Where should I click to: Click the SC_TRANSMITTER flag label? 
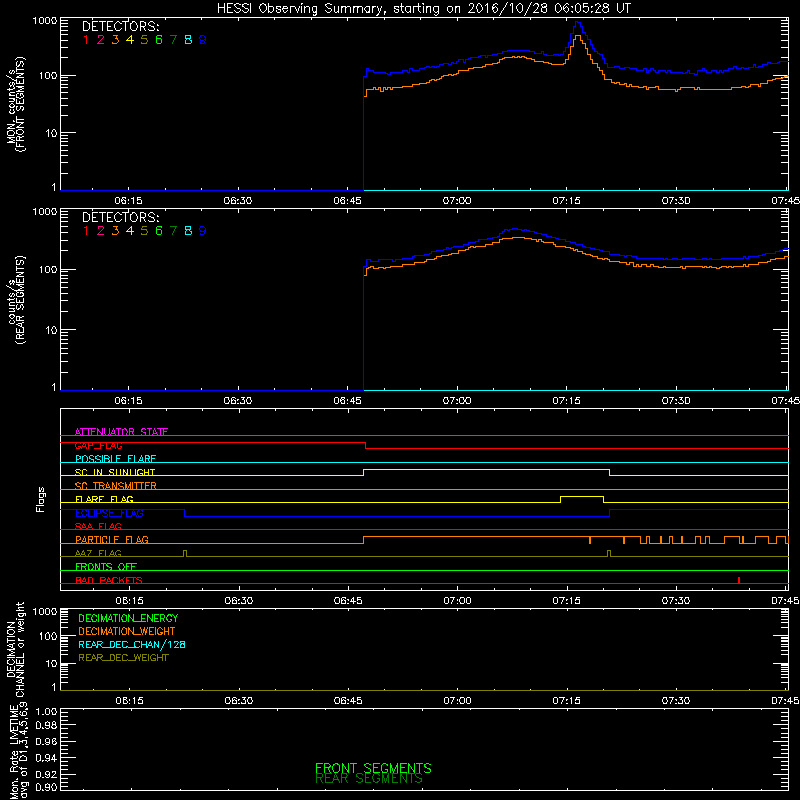coord(116,485)
